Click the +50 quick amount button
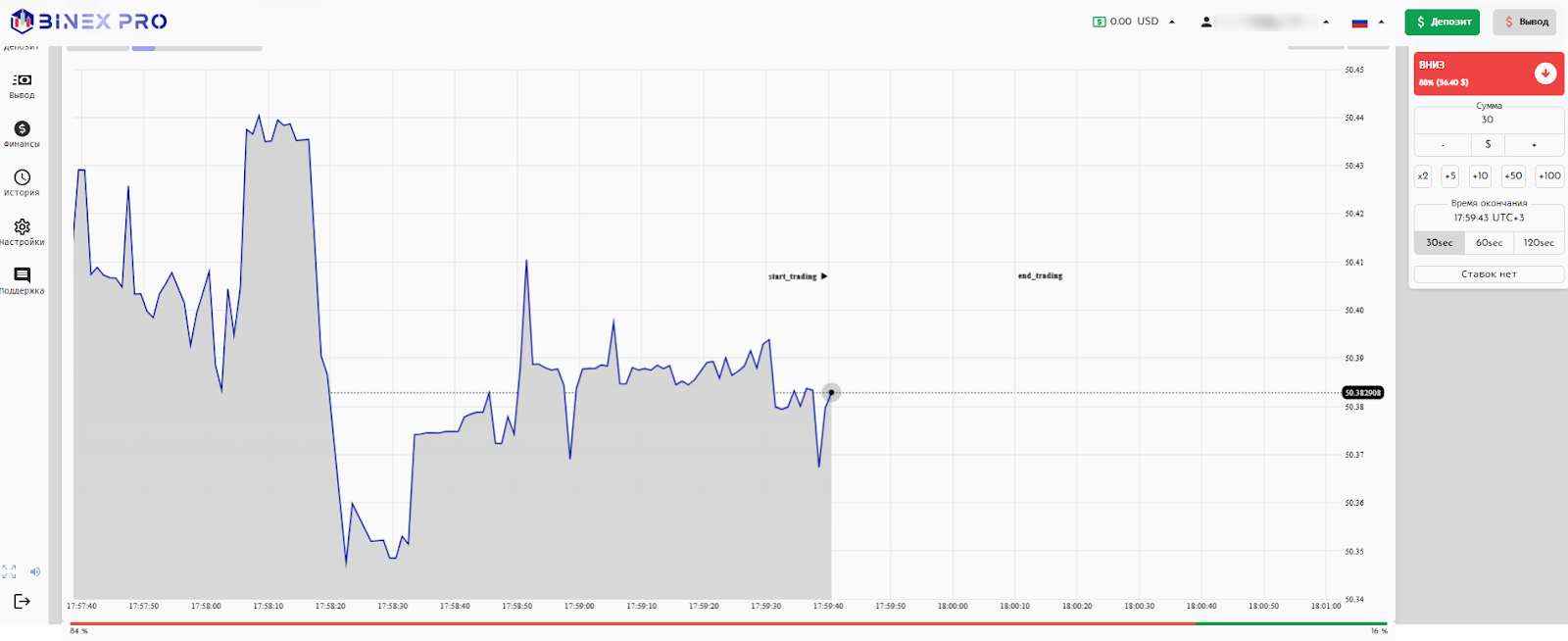1568x641 pixels. 1513,176
